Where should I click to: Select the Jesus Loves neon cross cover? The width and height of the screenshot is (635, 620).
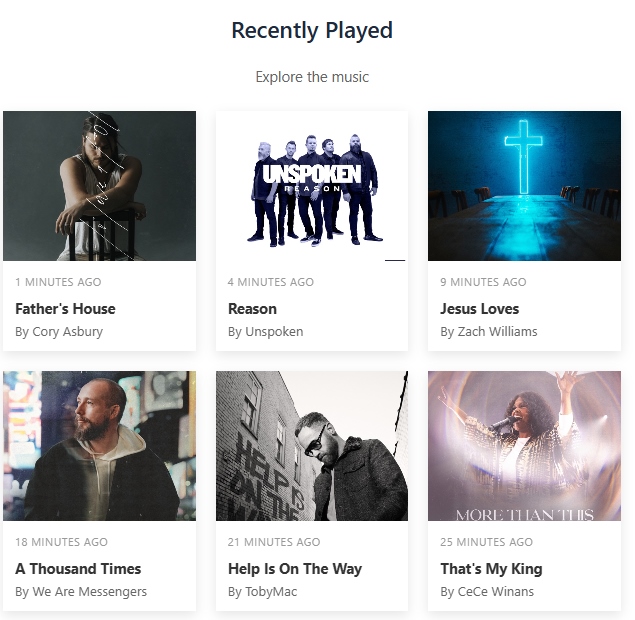(x=524, y=186)
